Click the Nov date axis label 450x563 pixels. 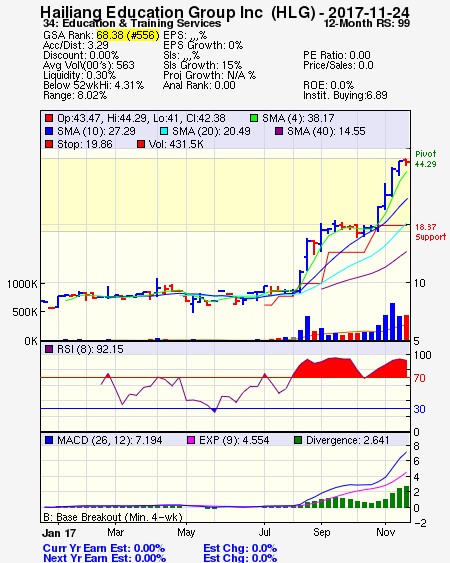[x=386, y=532]
